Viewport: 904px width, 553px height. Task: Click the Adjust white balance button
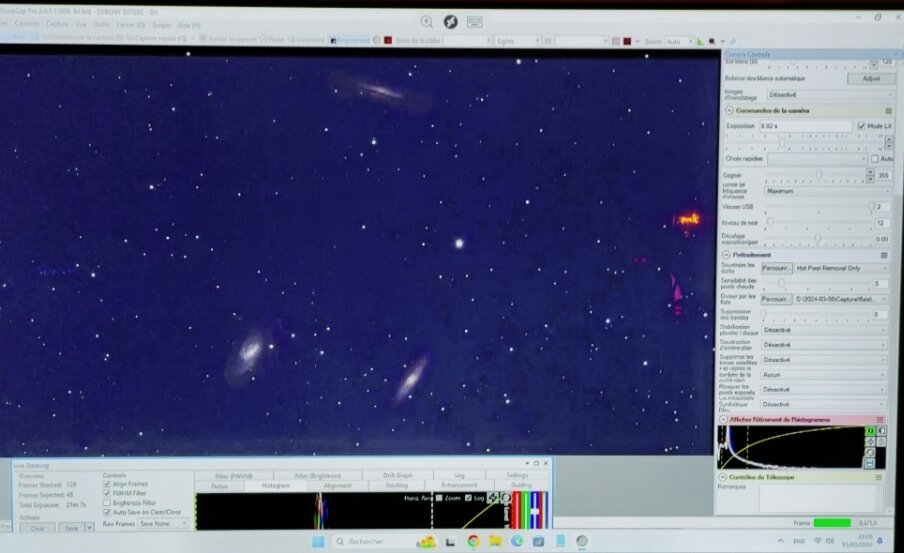(x=871, y=78)
